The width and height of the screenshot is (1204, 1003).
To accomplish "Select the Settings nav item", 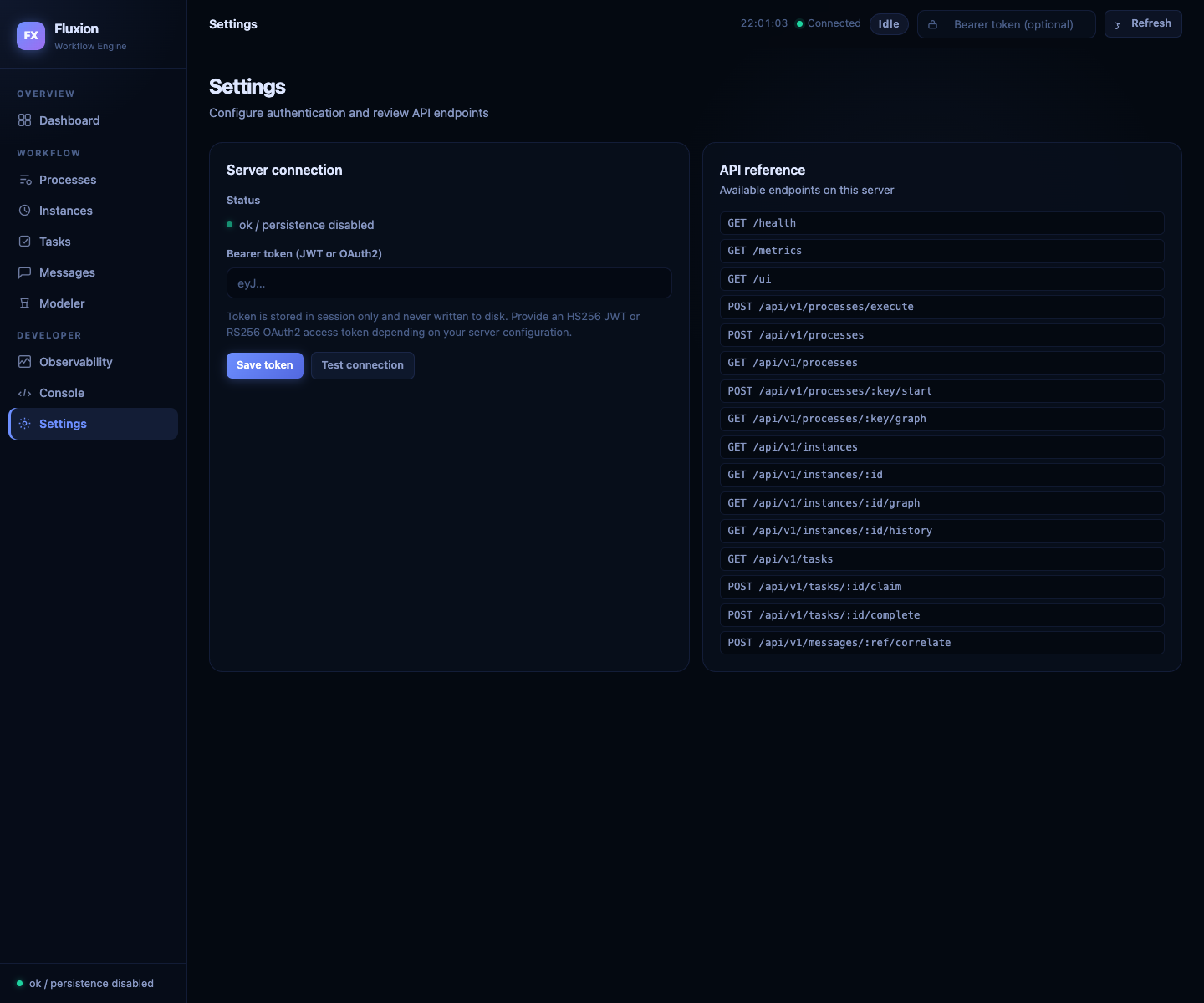I will click(x=94, y=424).
